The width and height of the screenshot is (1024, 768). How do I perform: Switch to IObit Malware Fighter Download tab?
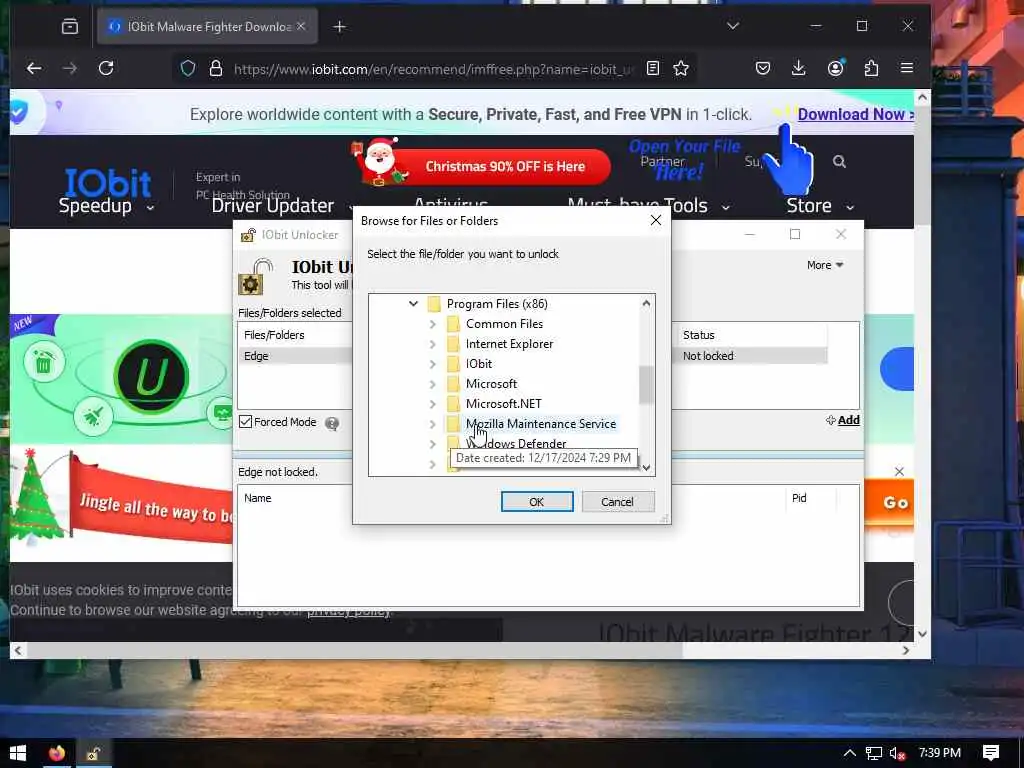click(x=208, y=26)
